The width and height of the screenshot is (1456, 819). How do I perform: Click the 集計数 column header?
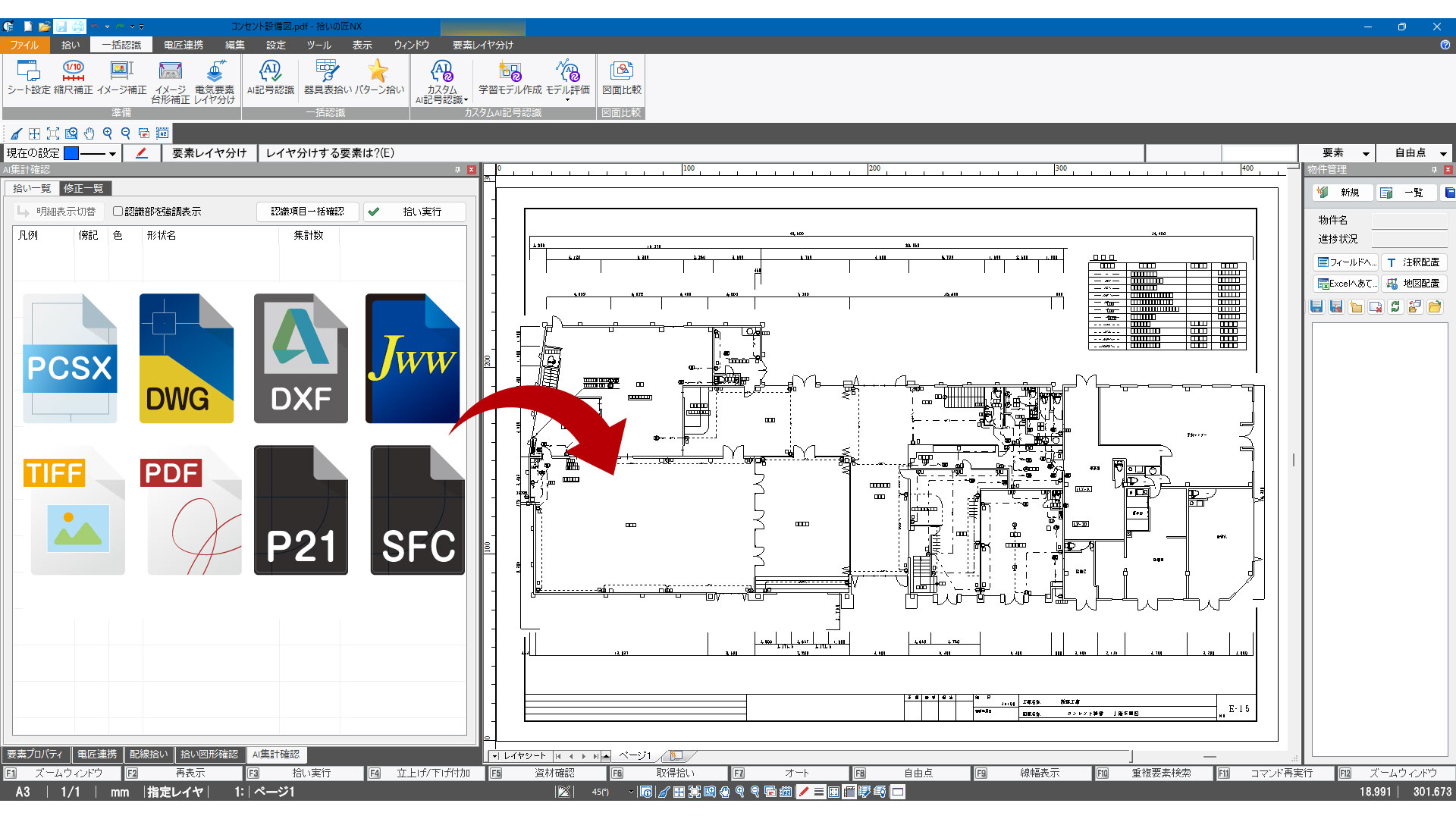coord(309,235)
